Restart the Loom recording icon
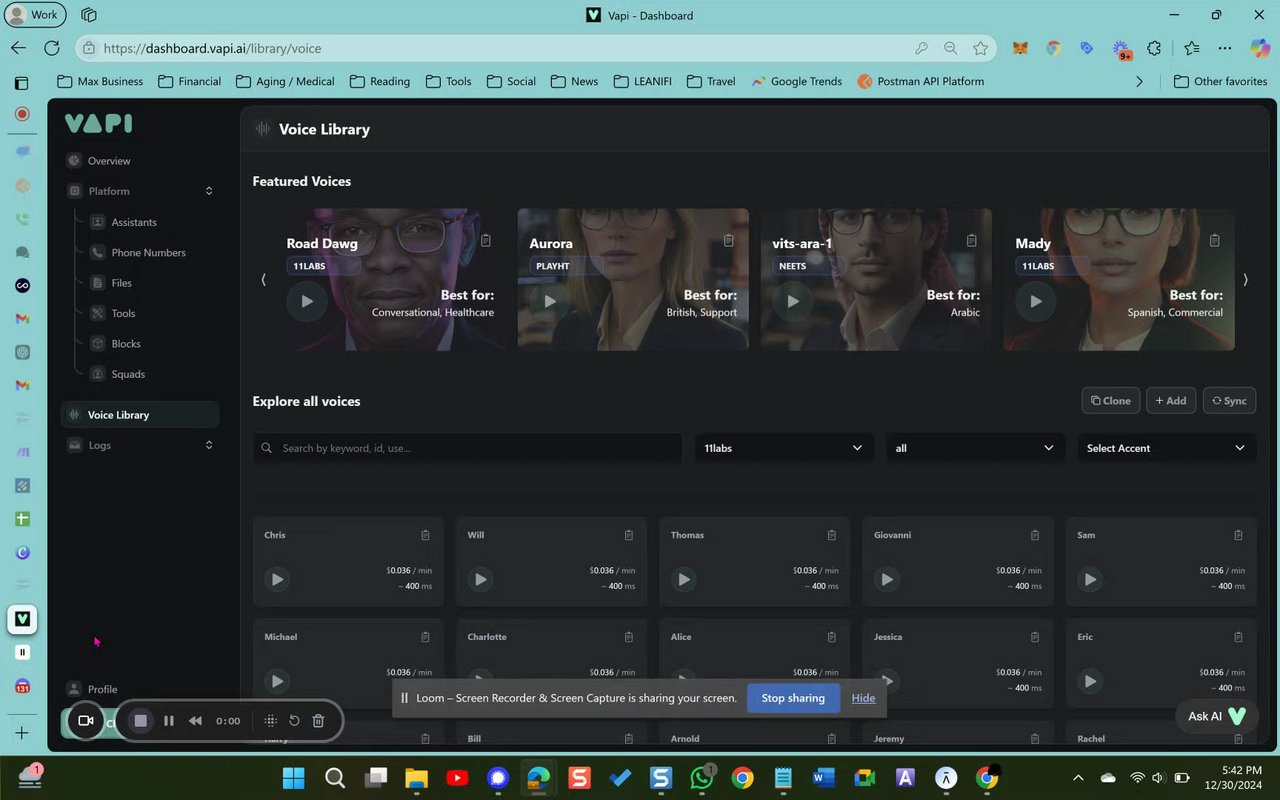 click(294, 720)
